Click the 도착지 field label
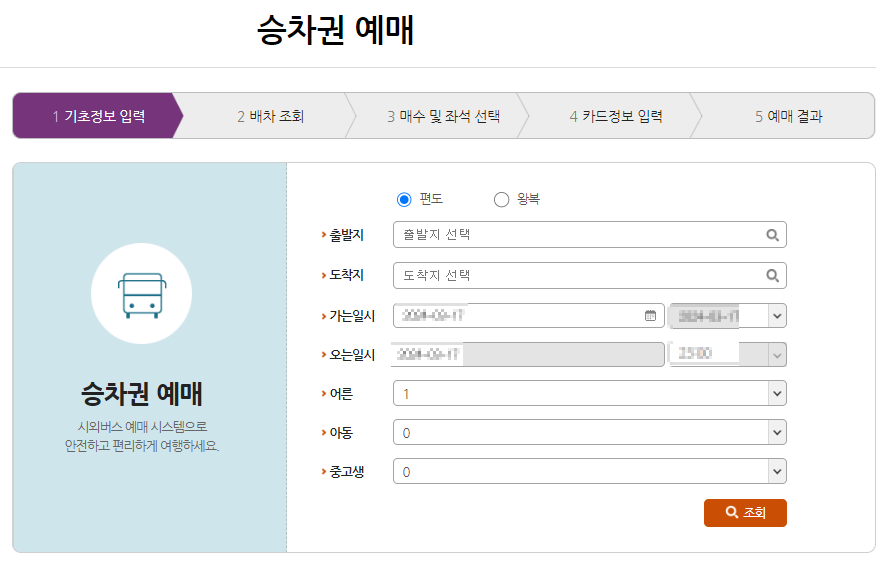Viewport: 885px width, 562px height. pyautogui.click(x=347, y=275)
